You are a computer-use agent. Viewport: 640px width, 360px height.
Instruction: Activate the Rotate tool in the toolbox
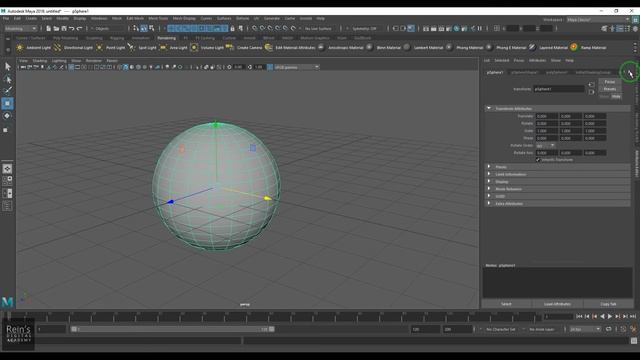(x=7, y=116)
